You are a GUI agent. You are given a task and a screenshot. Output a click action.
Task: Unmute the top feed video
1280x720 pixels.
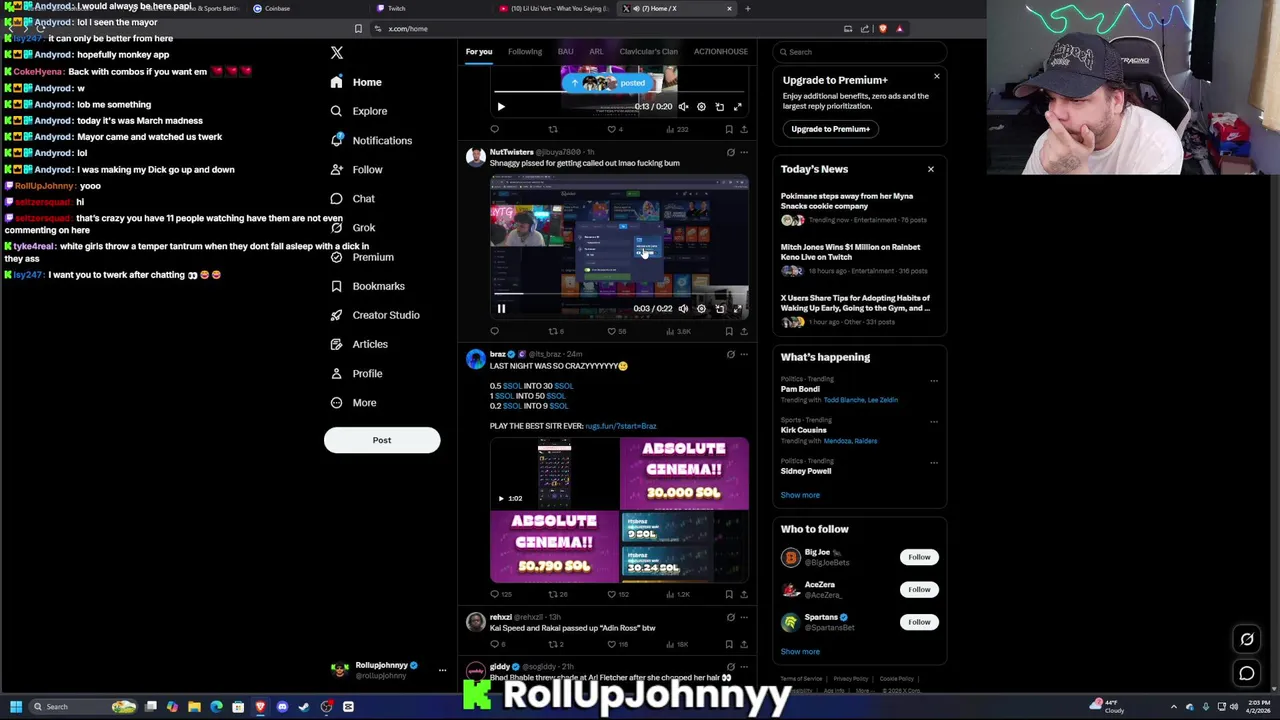point(683,106)
